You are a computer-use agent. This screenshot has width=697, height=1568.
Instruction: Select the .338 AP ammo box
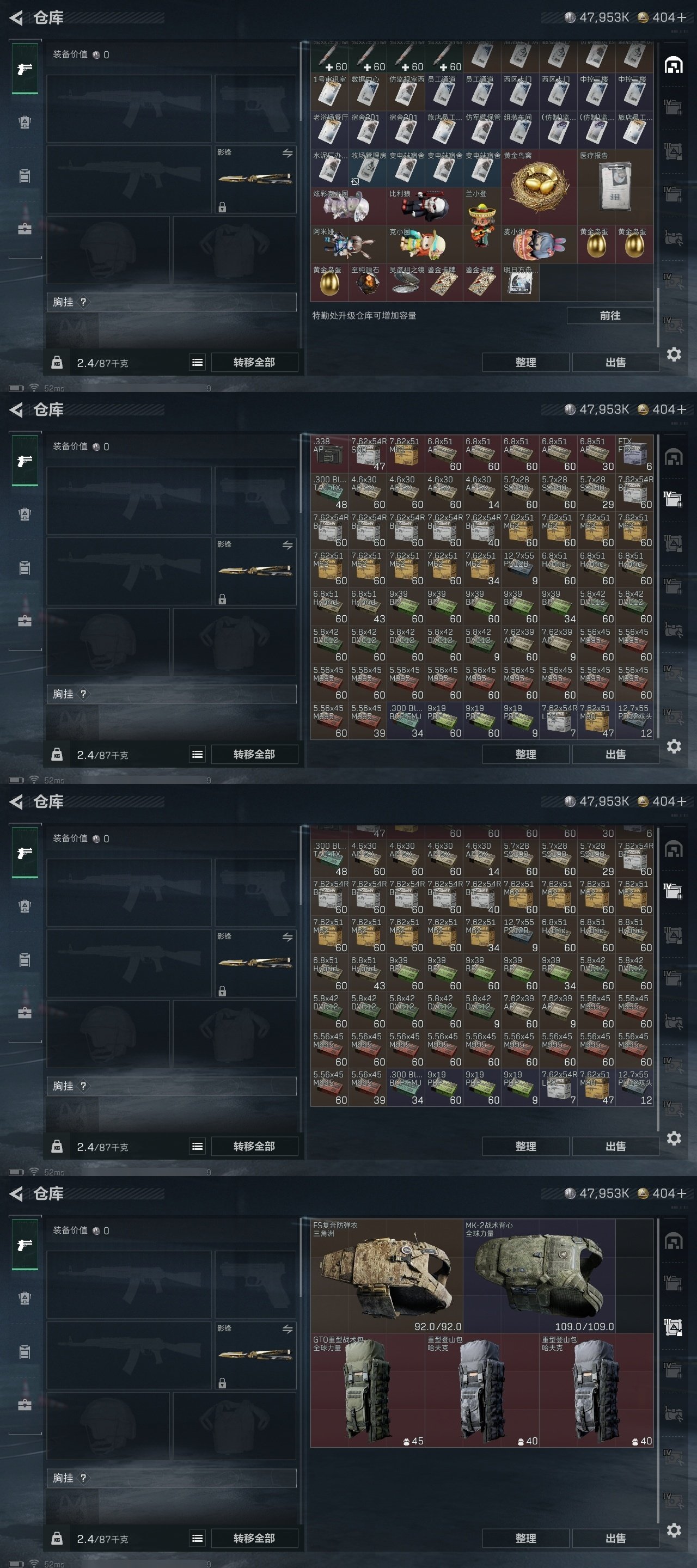(x=330, y=454)
